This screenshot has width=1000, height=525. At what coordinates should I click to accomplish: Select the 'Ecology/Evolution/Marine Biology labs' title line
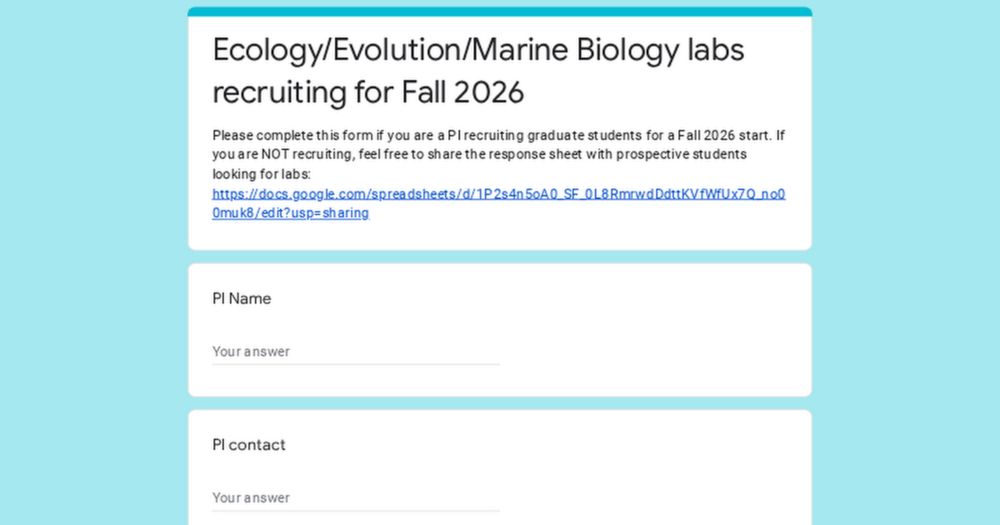(x=478, y=50)
